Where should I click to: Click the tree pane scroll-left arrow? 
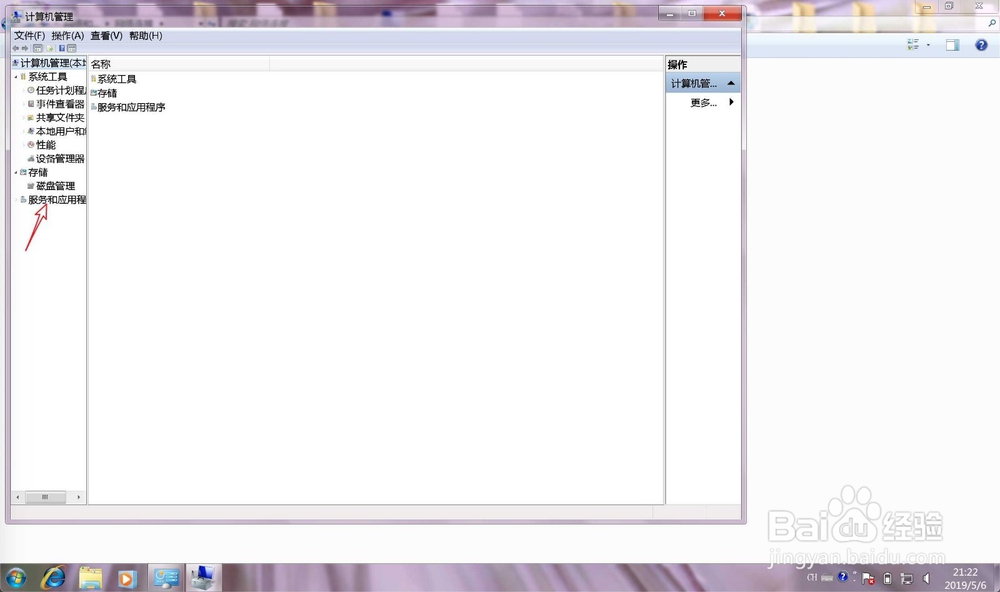[x=18, y=497]
